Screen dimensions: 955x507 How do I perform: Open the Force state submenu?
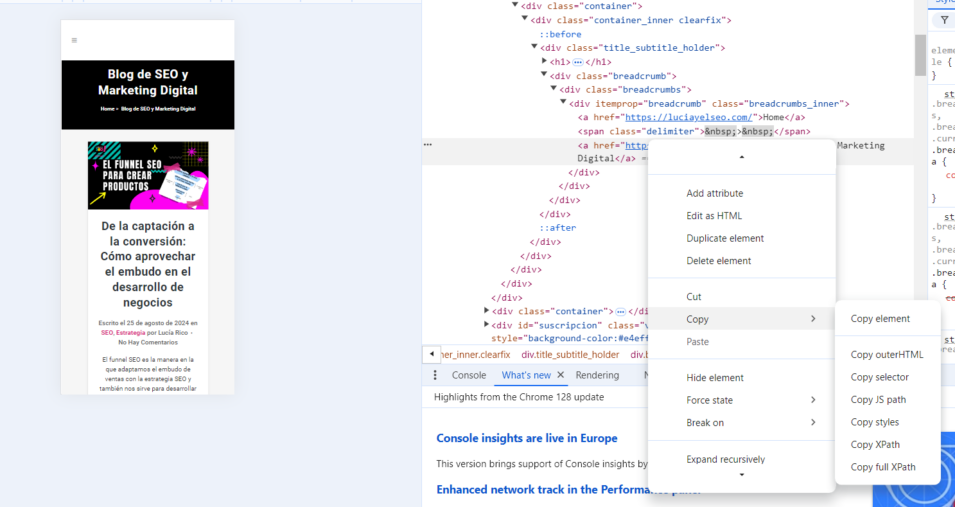[741, 400]
